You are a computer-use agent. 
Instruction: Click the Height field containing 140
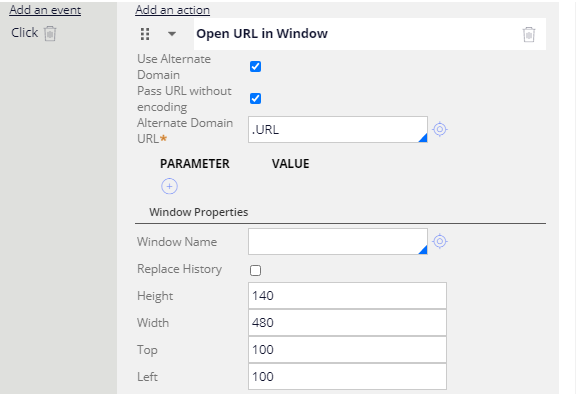point(347,296)
